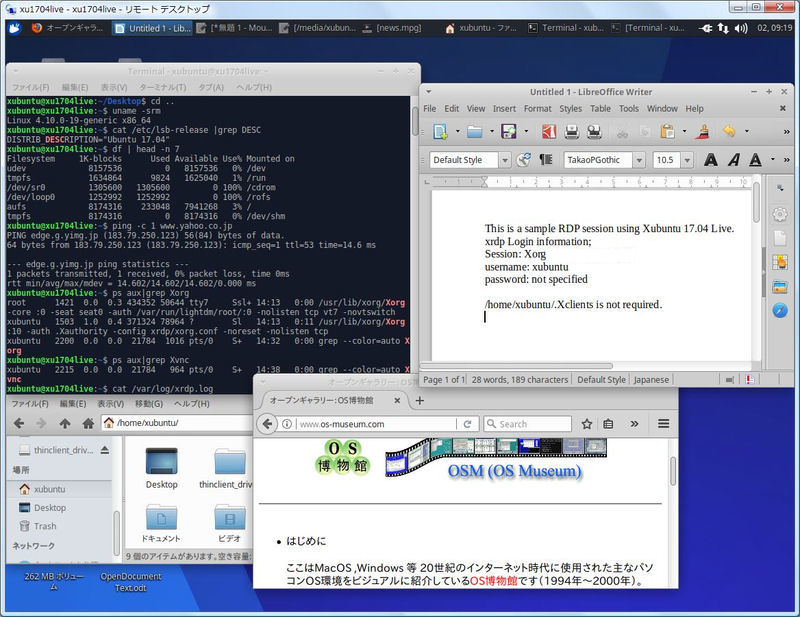800x617 pixels.
Task: Click the Paste clipboard icon in Writer
Action: pos(667,132)
